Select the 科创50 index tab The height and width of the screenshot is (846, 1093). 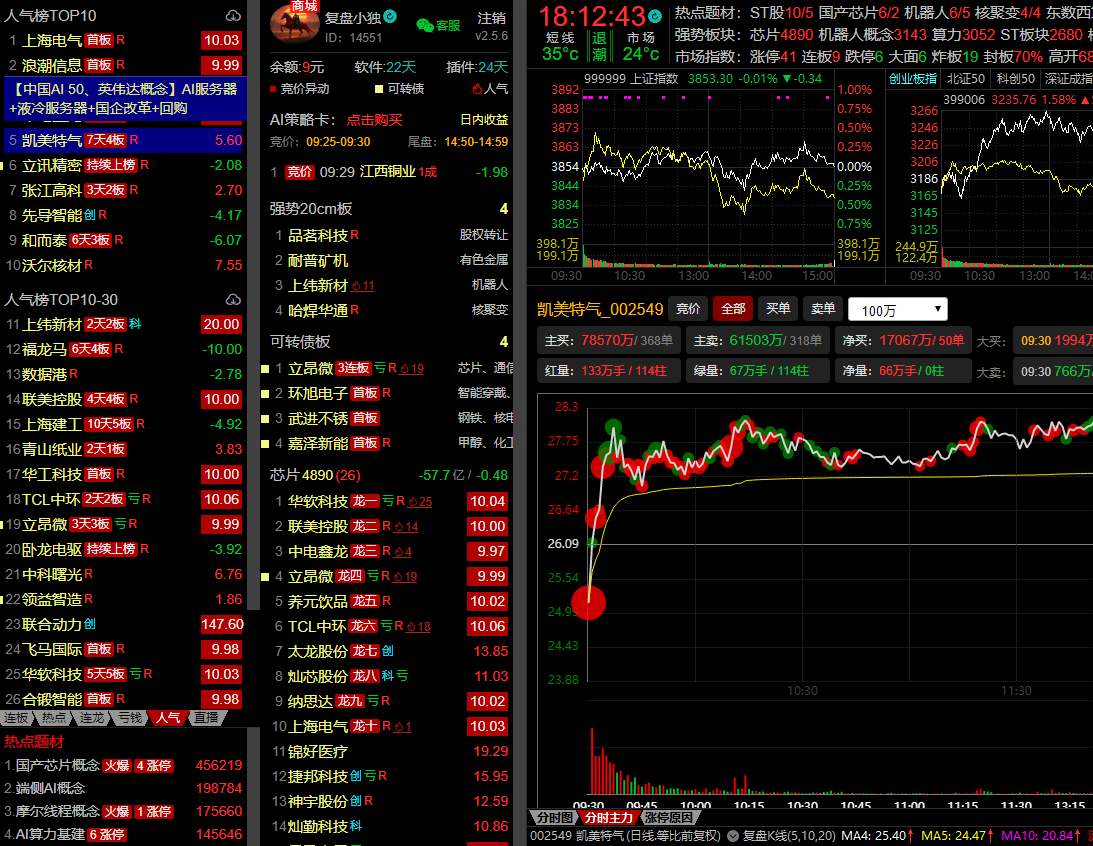click(x=1016, y=79)
